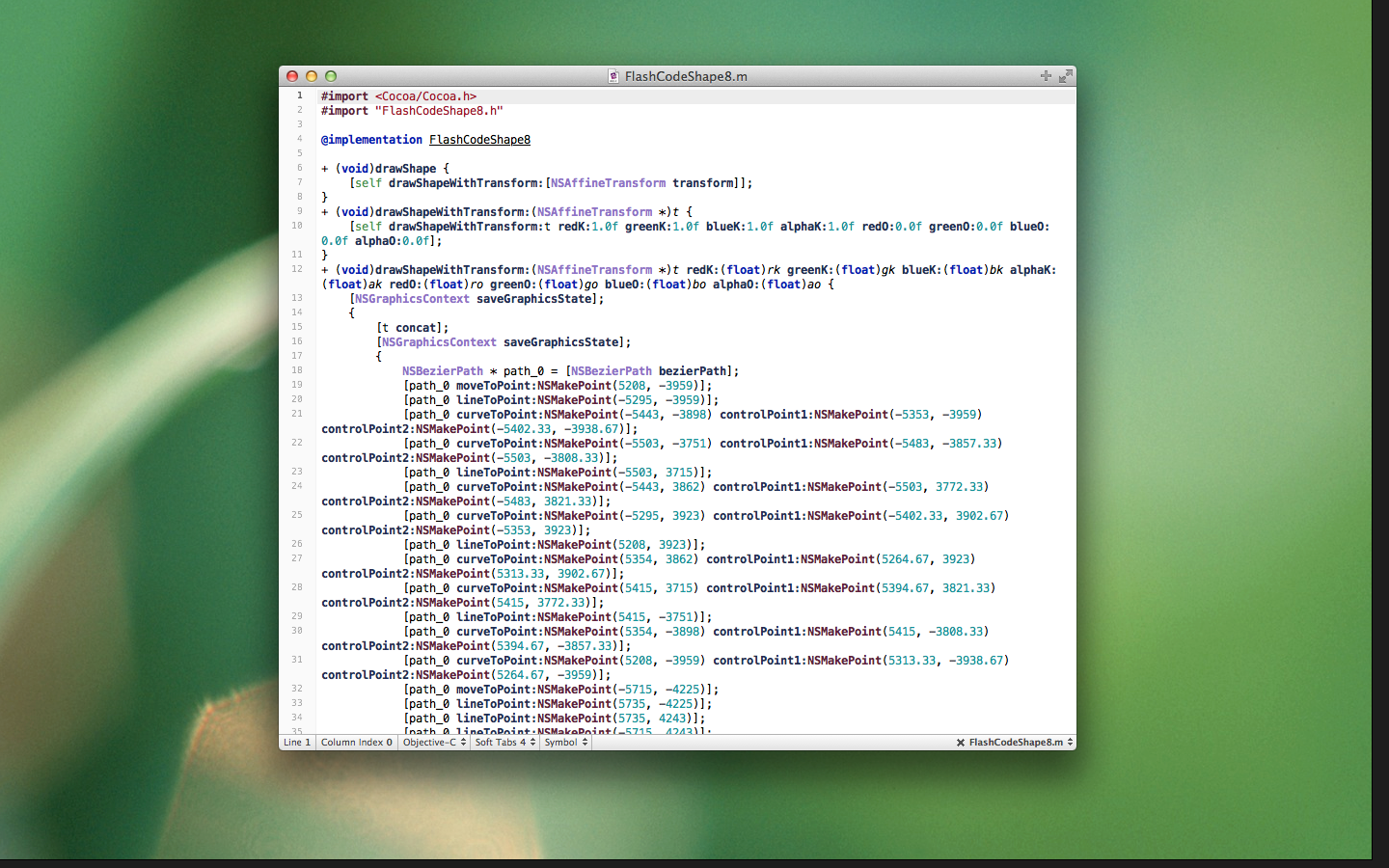This screenshot has height=868, width=1389.
Task: Close the file tab with the X icon
Action: click(x=961, y=743)
